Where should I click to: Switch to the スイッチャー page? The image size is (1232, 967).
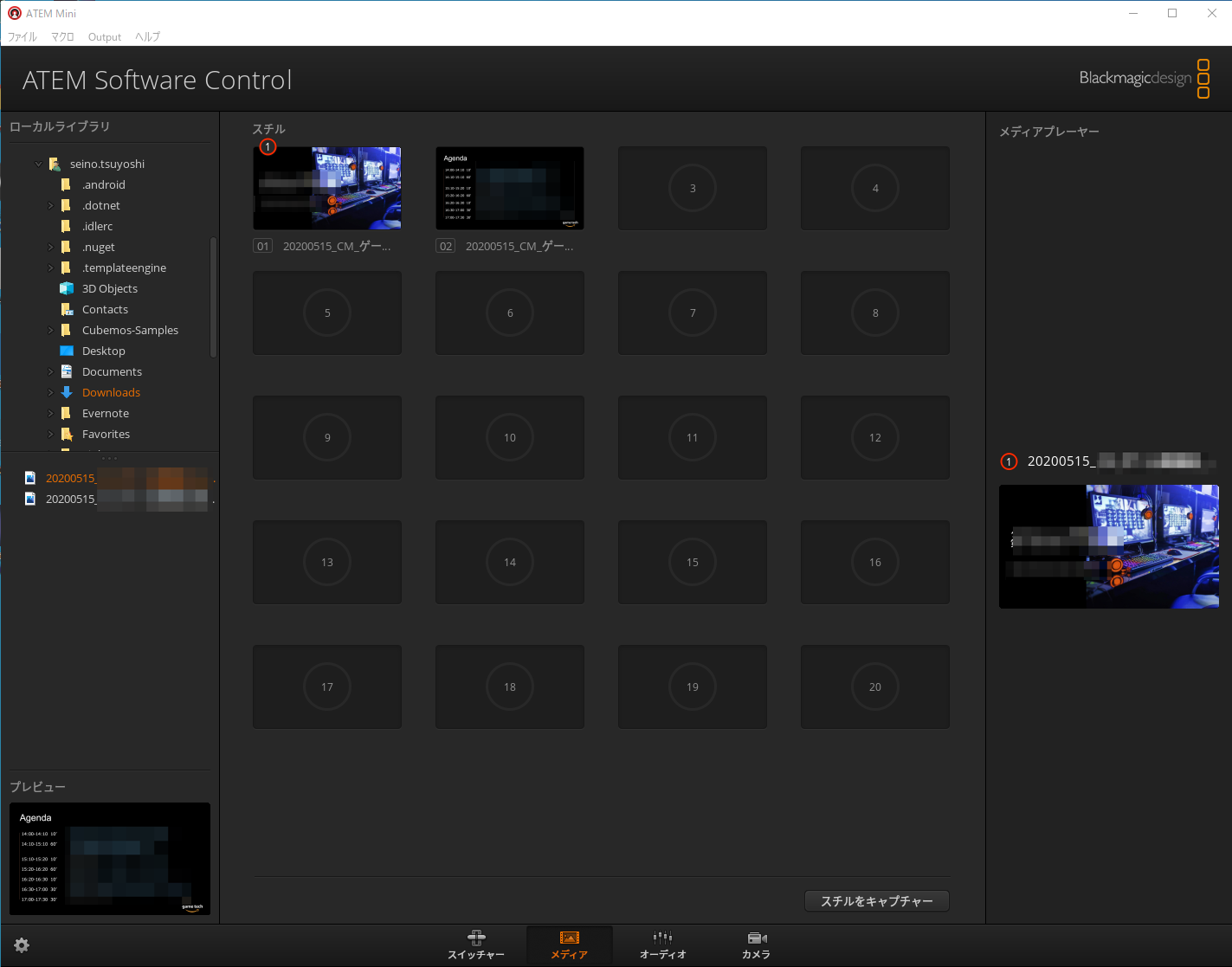pyautogui.click(x=476, y=945)
